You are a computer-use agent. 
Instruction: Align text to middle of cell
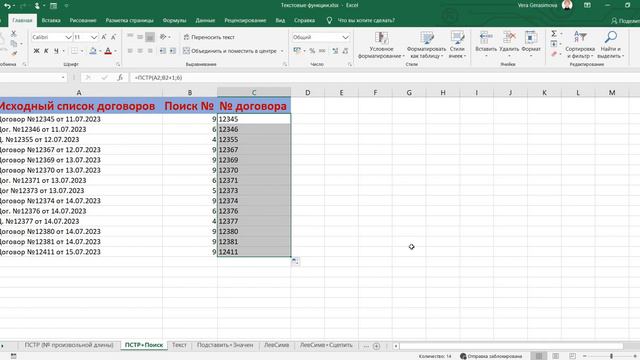coord(140,37)
